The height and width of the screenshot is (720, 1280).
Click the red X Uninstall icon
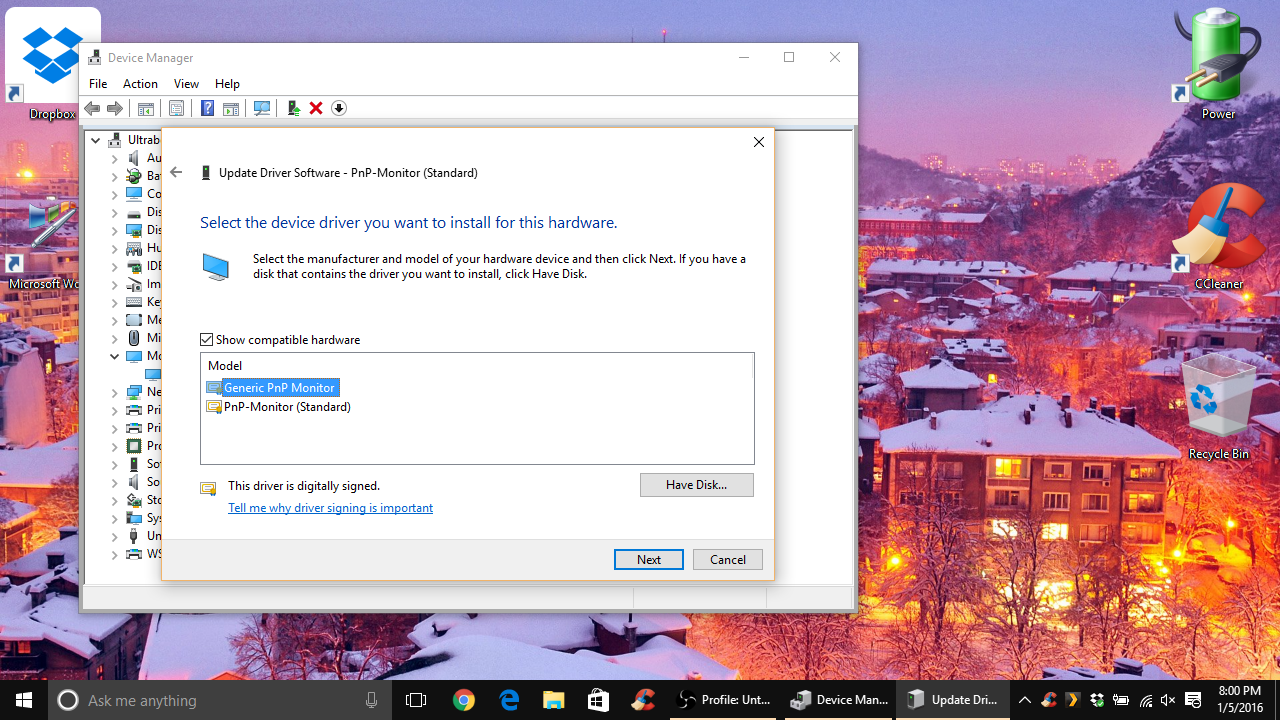point(316,108)
